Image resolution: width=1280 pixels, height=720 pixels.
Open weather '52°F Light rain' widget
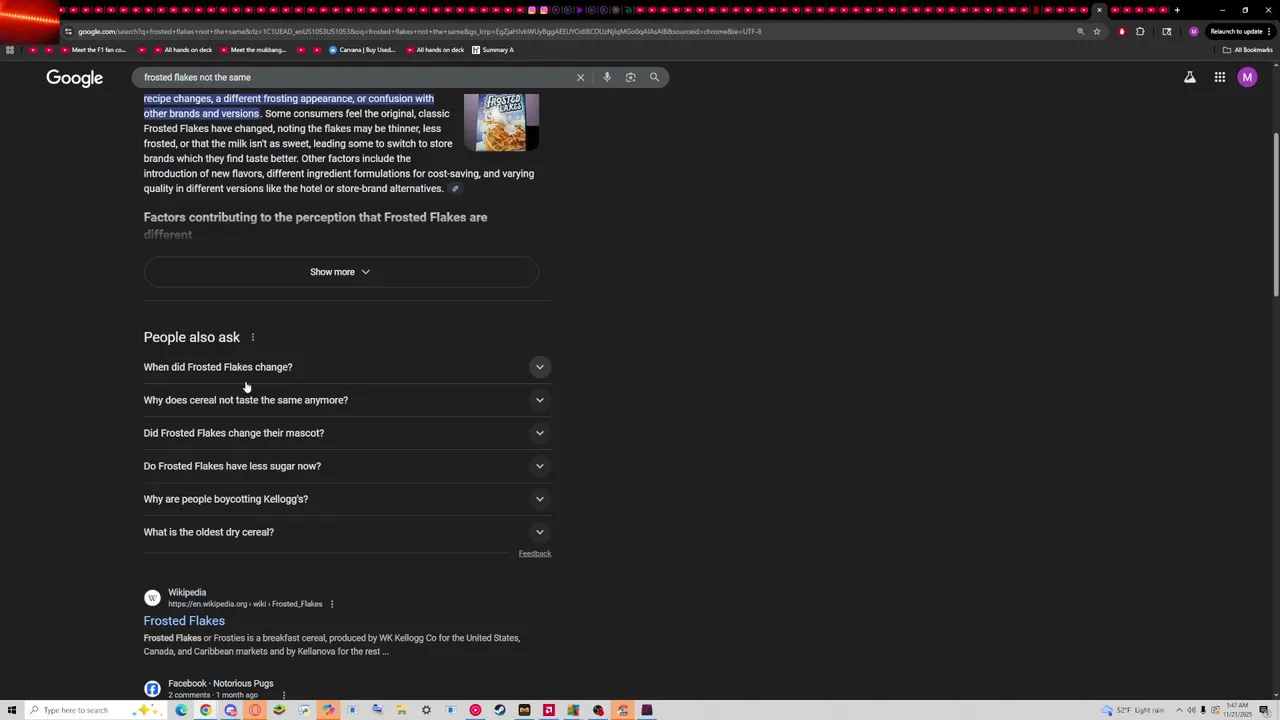click(1134, 710)
